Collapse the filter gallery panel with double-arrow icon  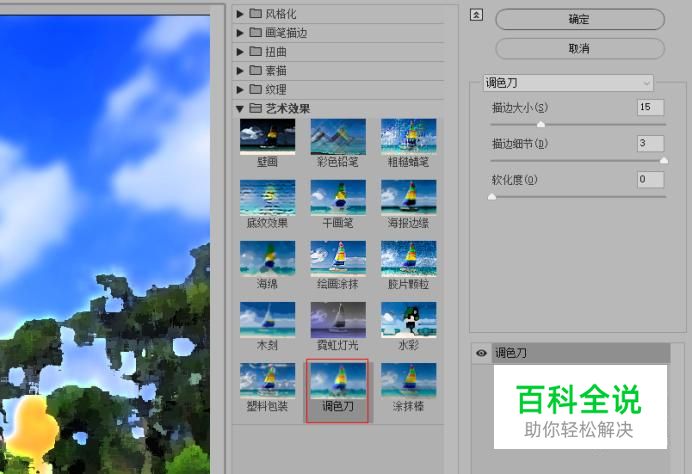tap(476, 15)
